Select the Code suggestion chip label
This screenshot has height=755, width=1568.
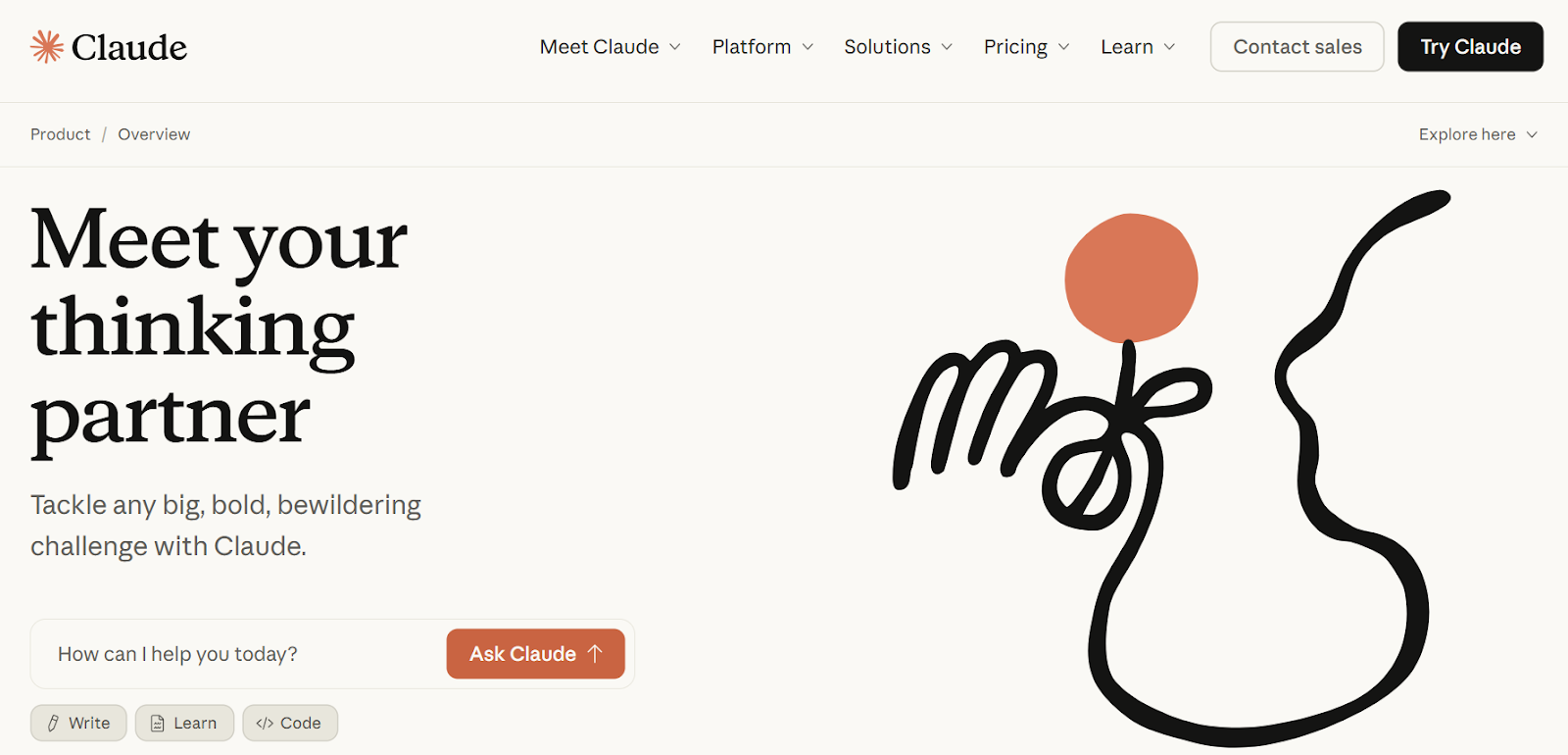pos(301,724)
